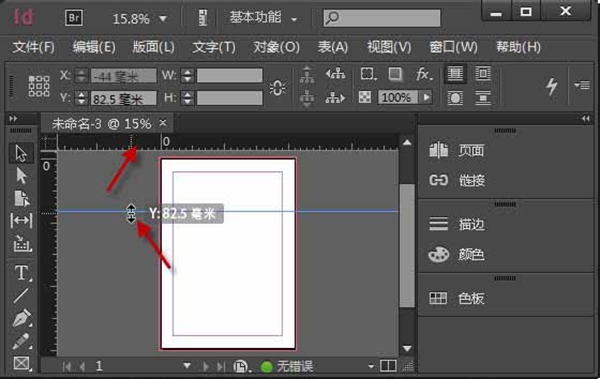Click the 100% opacity field
Image resolution: width=600 pixels, height=379 pixels.
tap(398, 97)
